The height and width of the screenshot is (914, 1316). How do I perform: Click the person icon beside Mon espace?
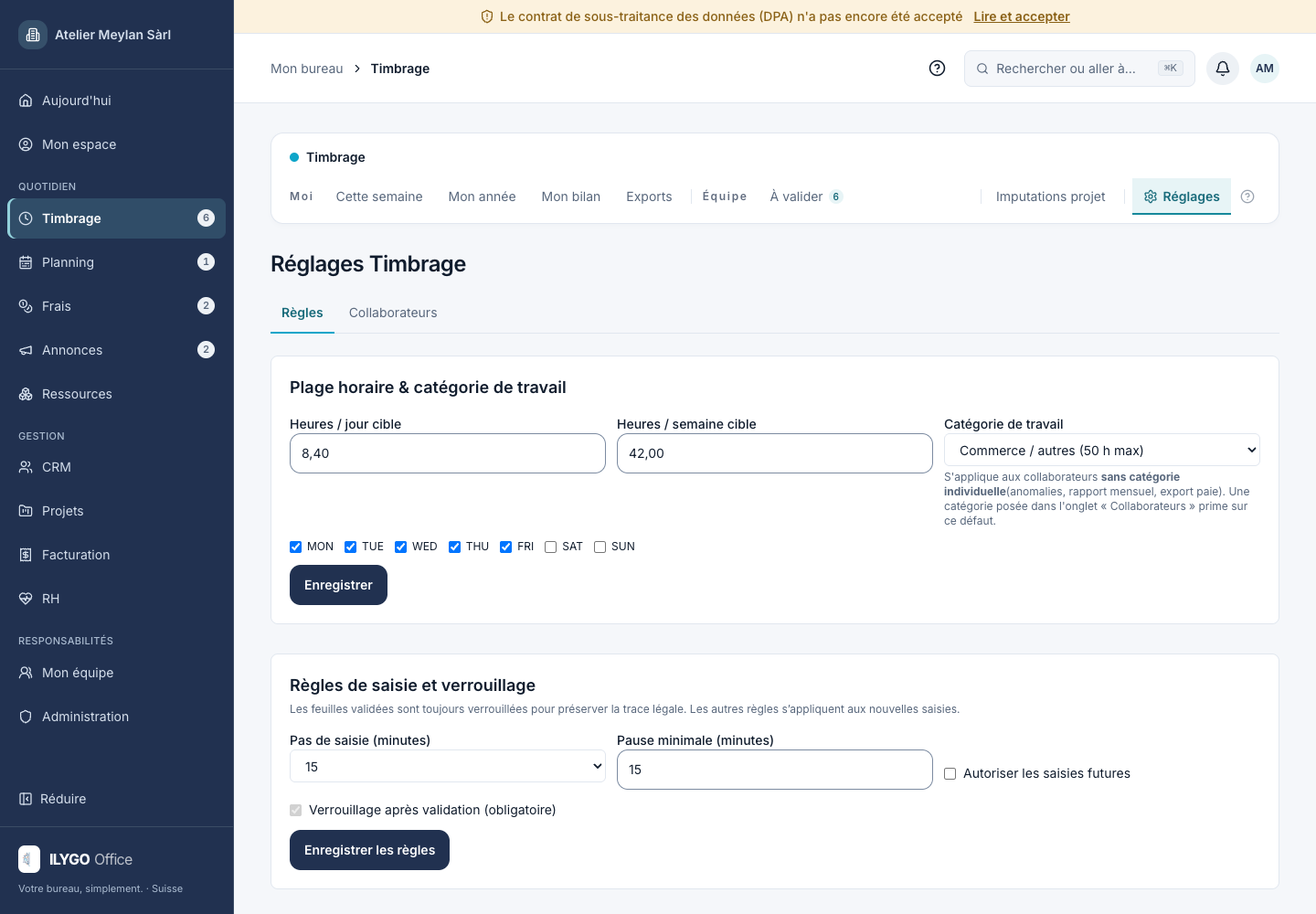coord(26,144)
